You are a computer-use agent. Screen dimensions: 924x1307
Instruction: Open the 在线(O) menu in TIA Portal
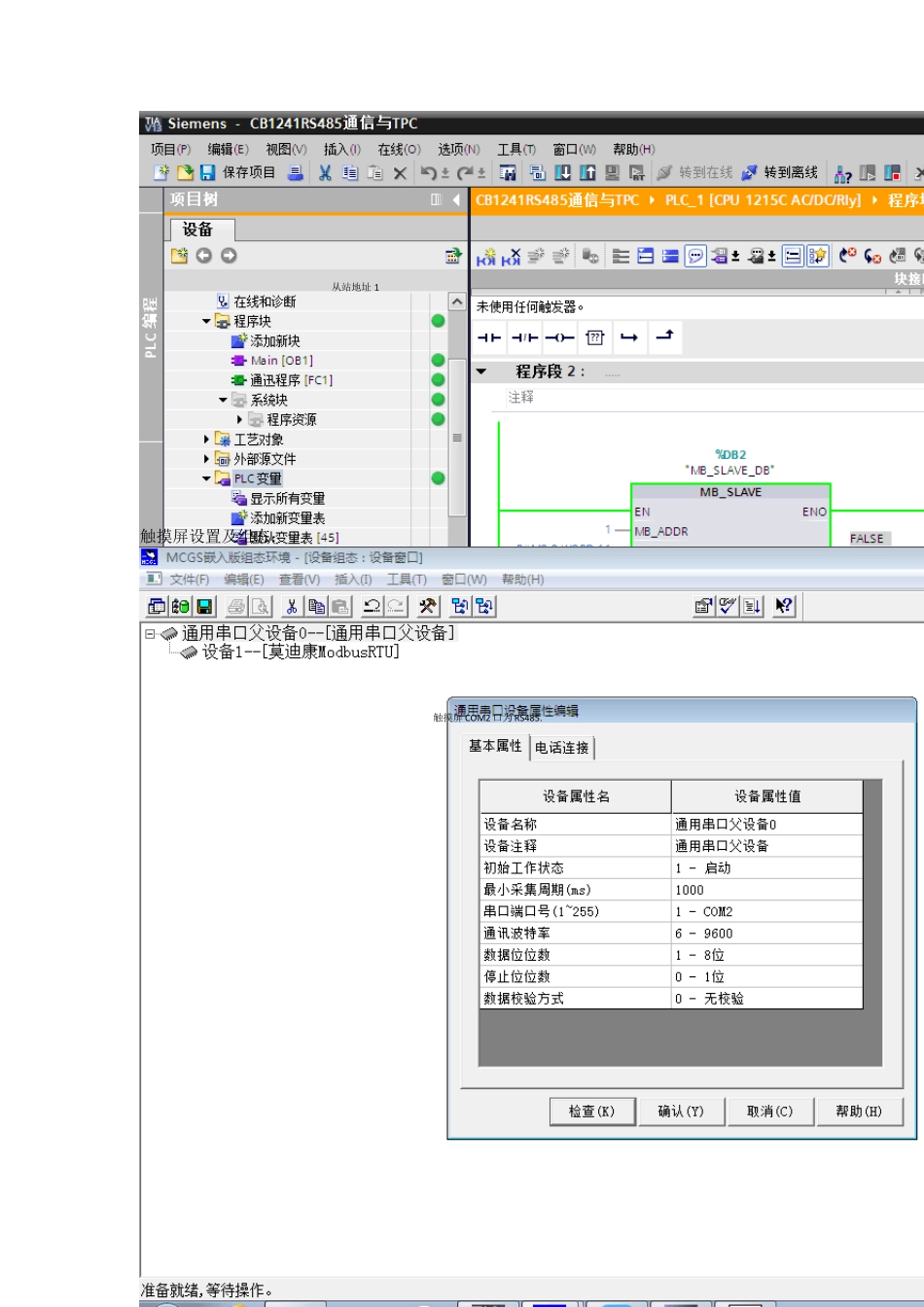tap(399, 149)
